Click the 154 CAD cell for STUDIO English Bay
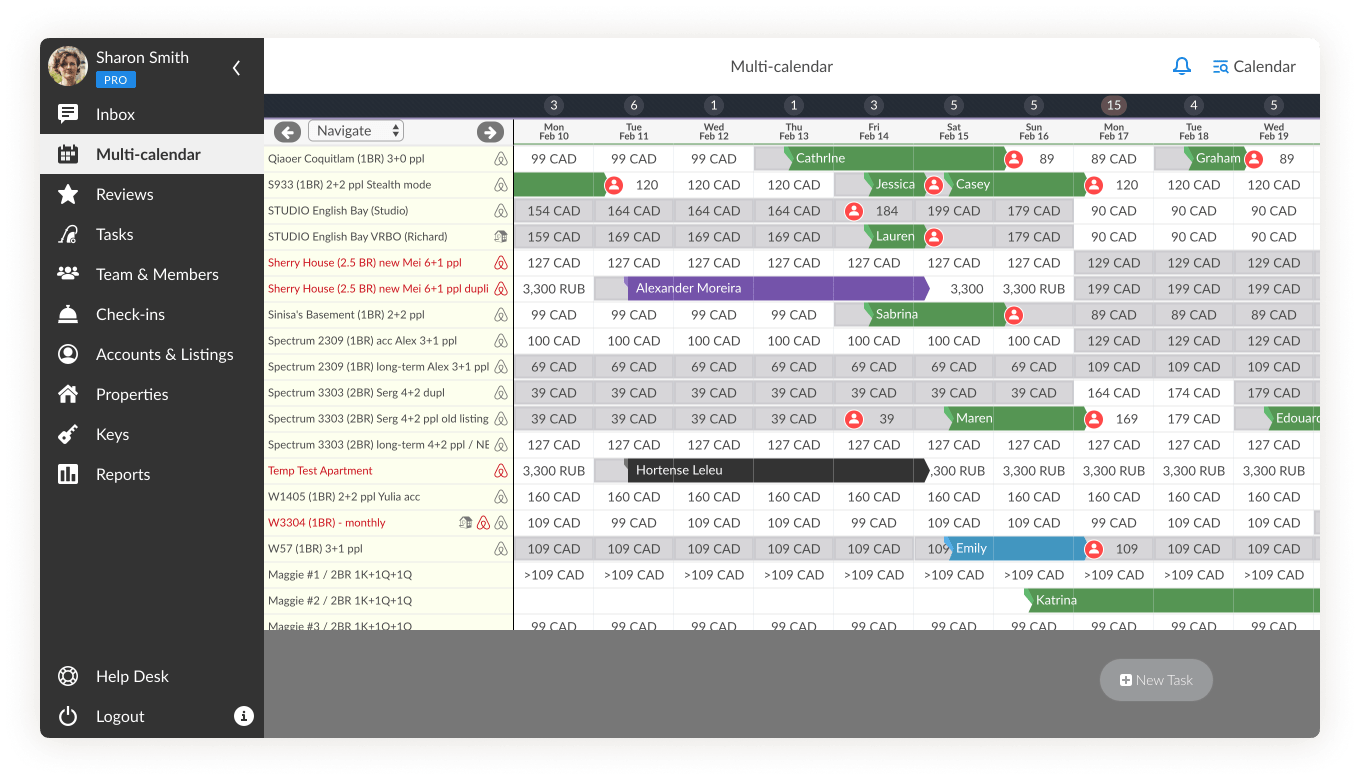 554,210
